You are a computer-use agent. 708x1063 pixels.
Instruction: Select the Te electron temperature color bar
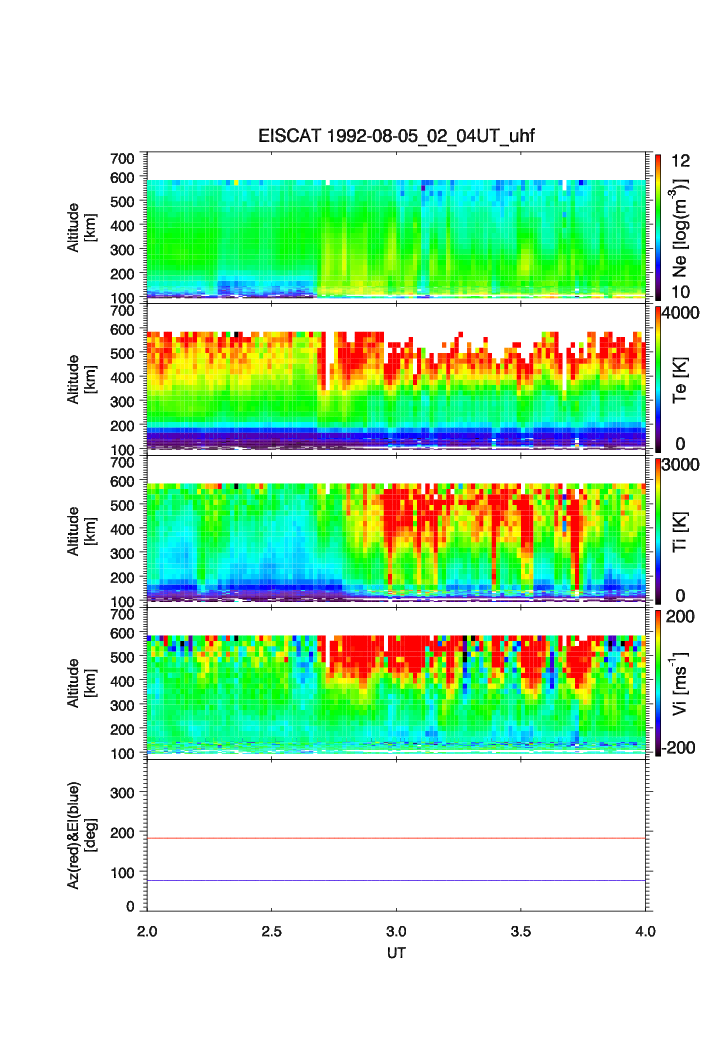[658, 378]
